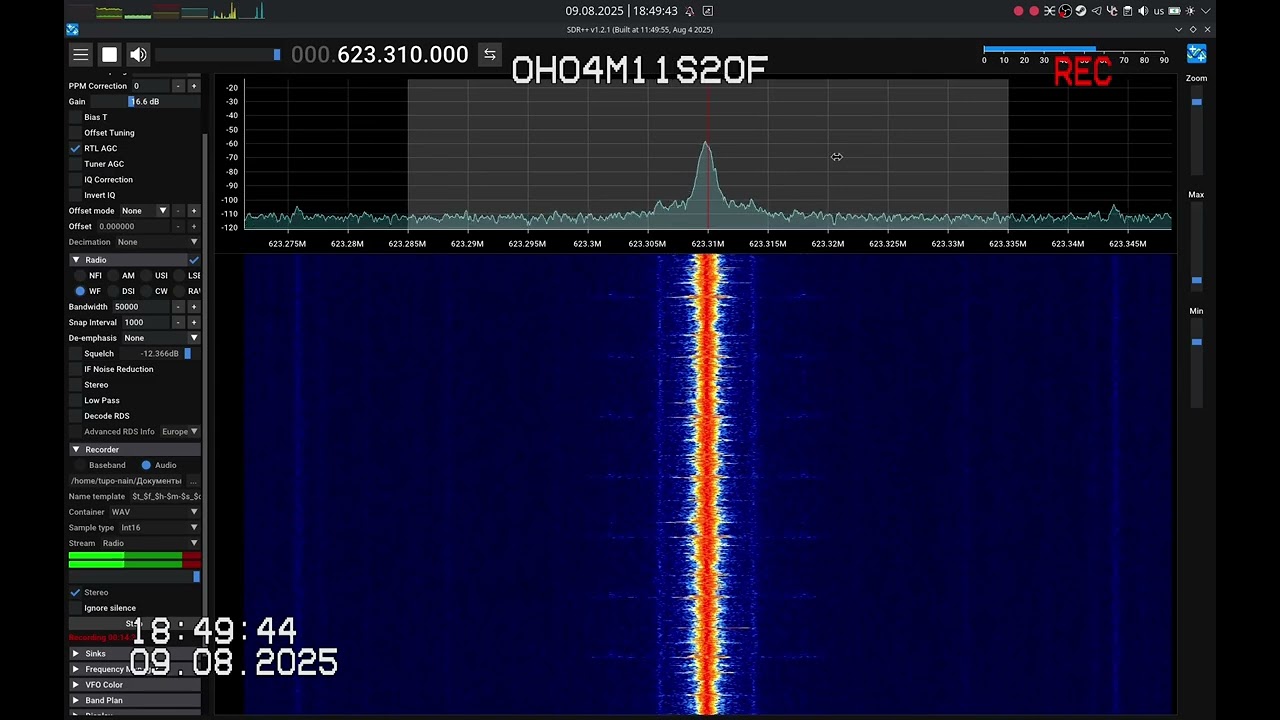Click the SDR++ app icon in title bar
The image size is (1280, 720).
click(72, 30)
